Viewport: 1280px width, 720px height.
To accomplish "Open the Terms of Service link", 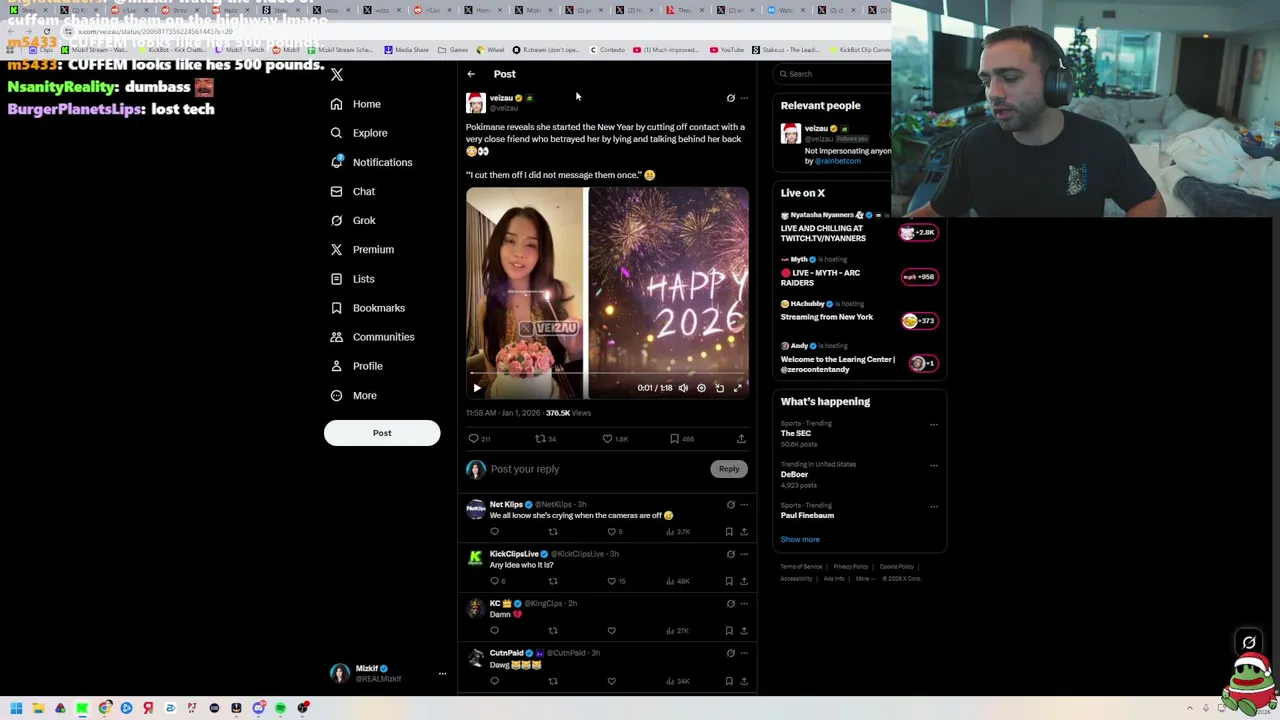I will click(801, 567).
